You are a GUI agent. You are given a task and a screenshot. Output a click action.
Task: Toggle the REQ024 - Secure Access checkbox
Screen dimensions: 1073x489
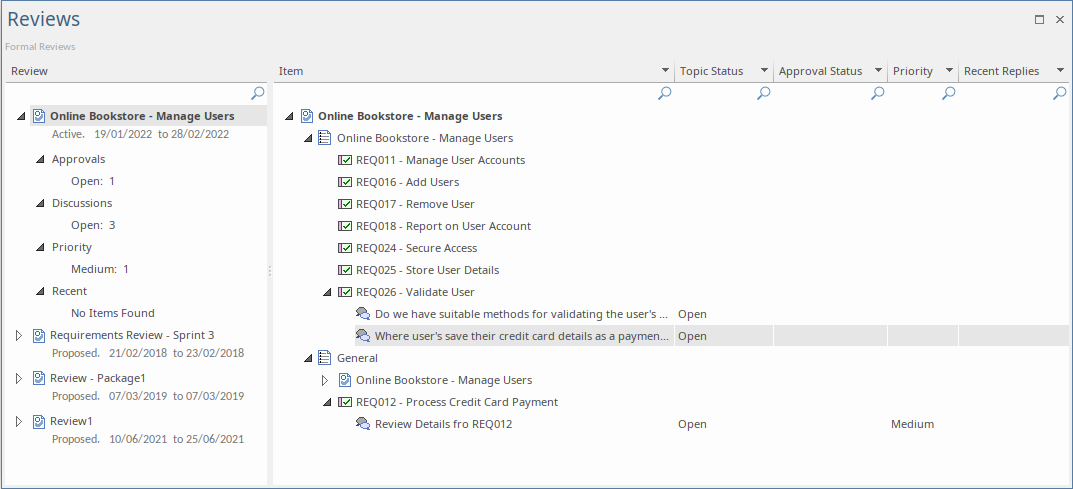pos(345,248)
